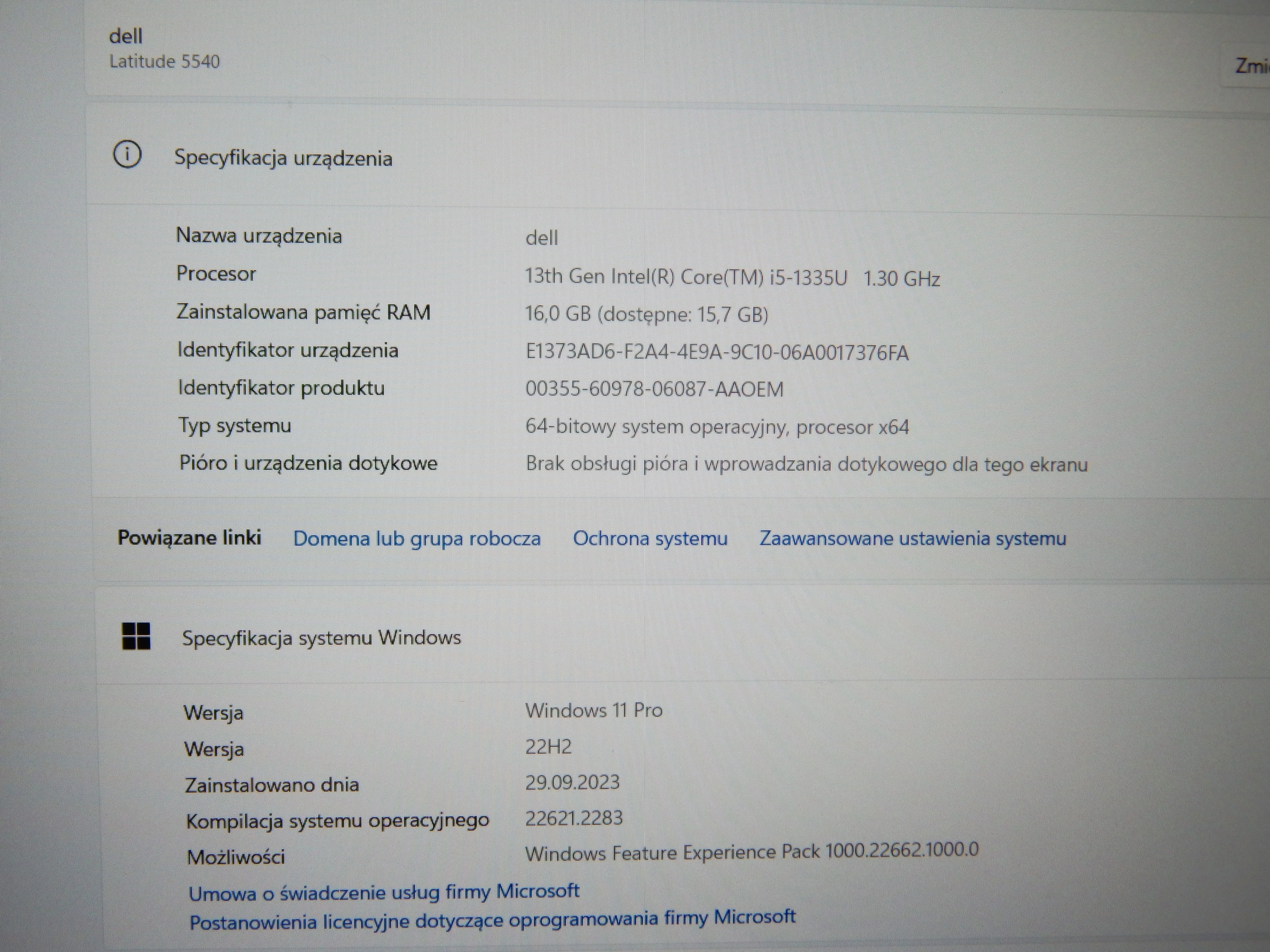This screenshot has height=952, width=1270.
Task: Select the OS build value 22621.2283
Action: click(x=574, y=818)
